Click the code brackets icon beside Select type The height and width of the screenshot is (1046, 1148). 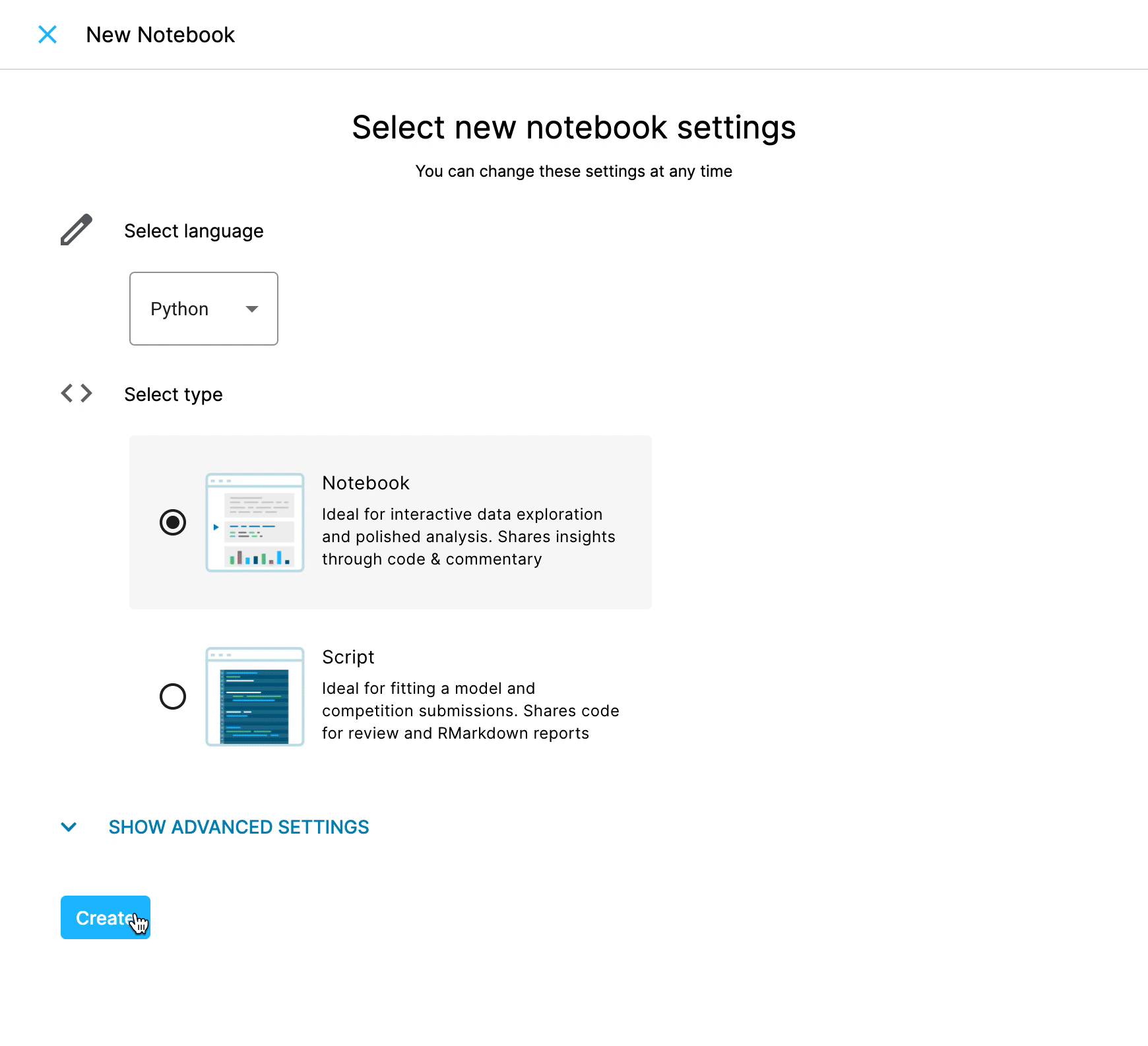tap(75, 393)
